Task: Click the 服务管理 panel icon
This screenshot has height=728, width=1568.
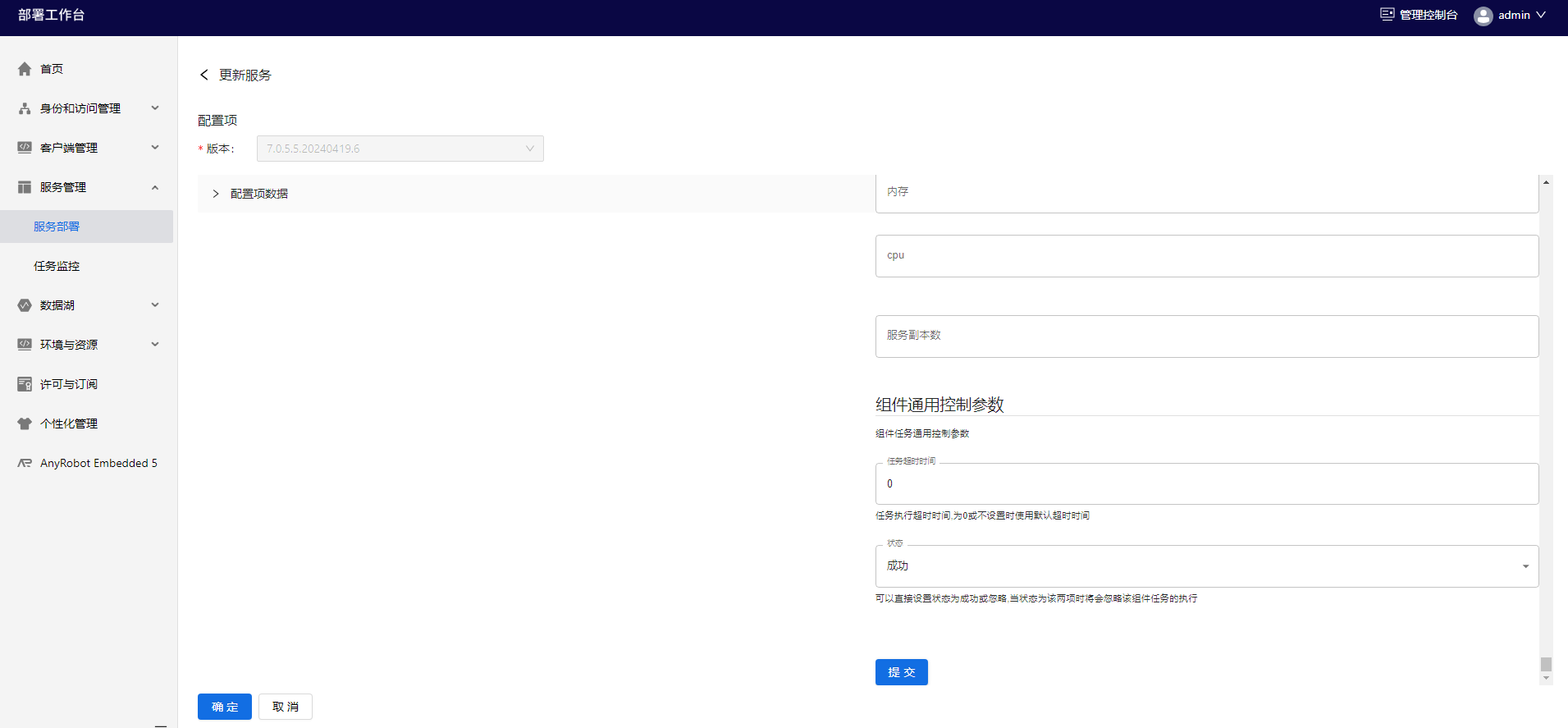Action: tap(25, 187)
